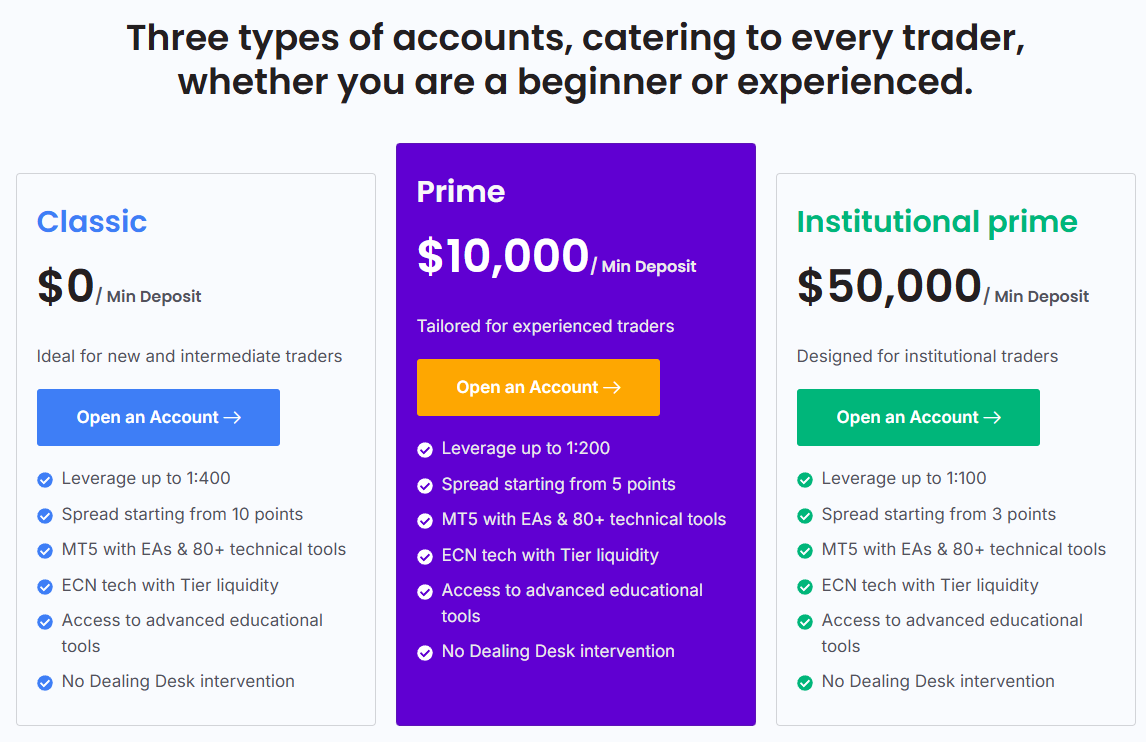Click the Classic No Dealing Desk checkmark icon

(45, 683)
